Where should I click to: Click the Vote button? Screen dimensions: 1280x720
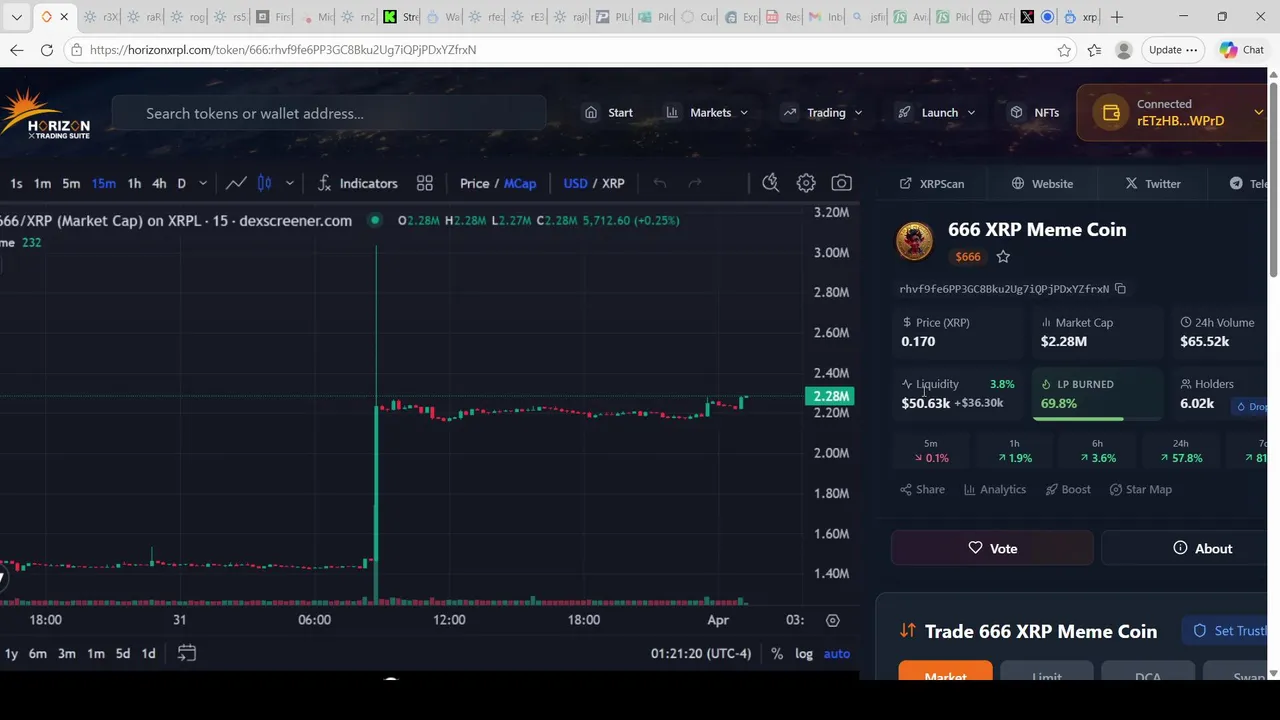[993, 548]
